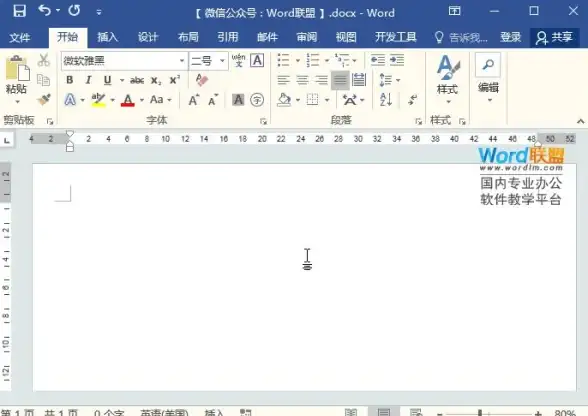Click the enclosed character 字 icon

point(257,100)
